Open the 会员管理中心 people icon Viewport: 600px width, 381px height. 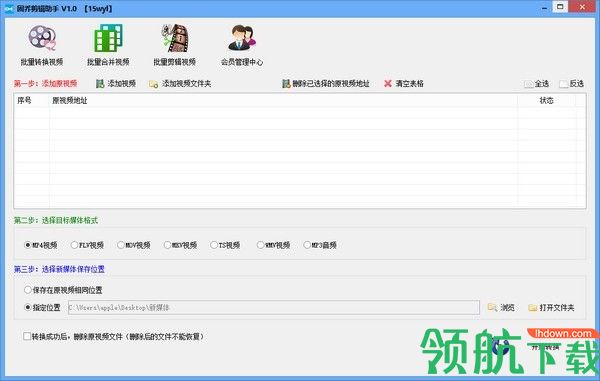(x=242, y=38)
